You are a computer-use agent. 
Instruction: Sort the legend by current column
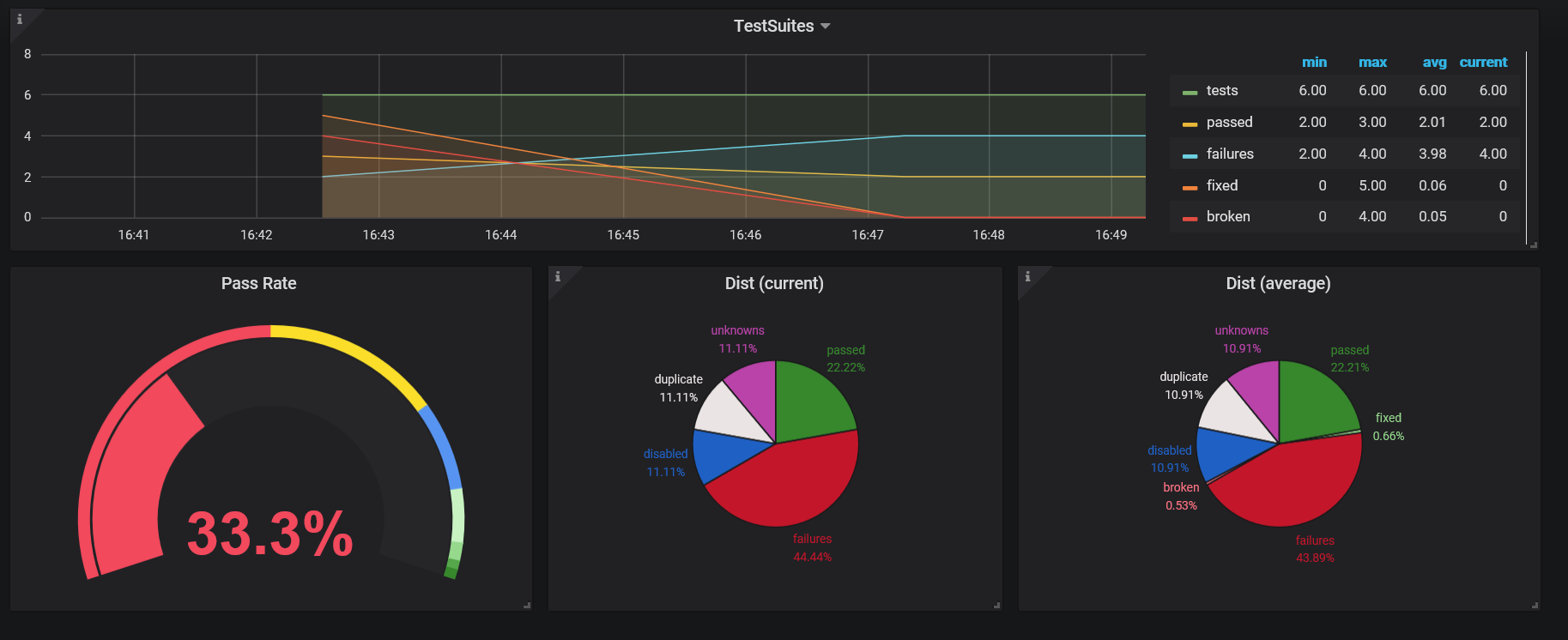pyautogui.click(x=1483, y=62)
